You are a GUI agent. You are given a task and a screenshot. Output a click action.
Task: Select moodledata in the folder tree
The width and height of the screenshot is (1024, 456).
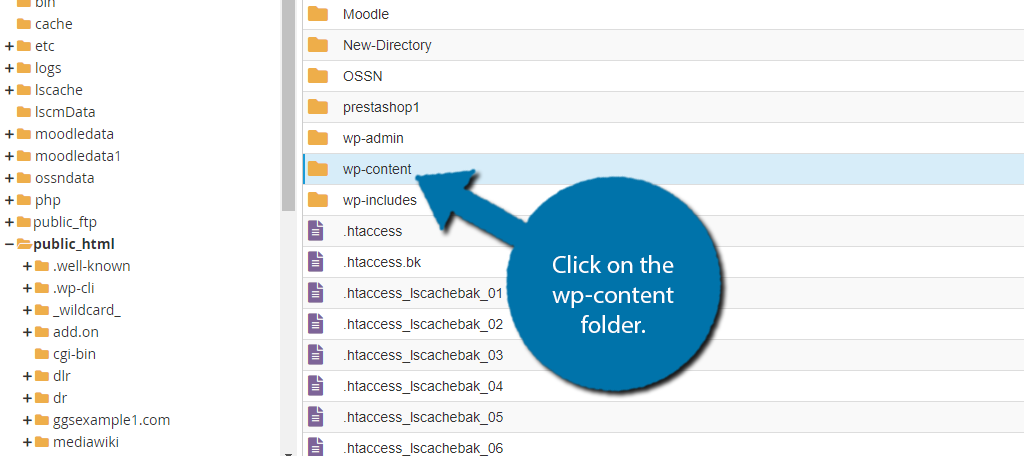point(74,134)
